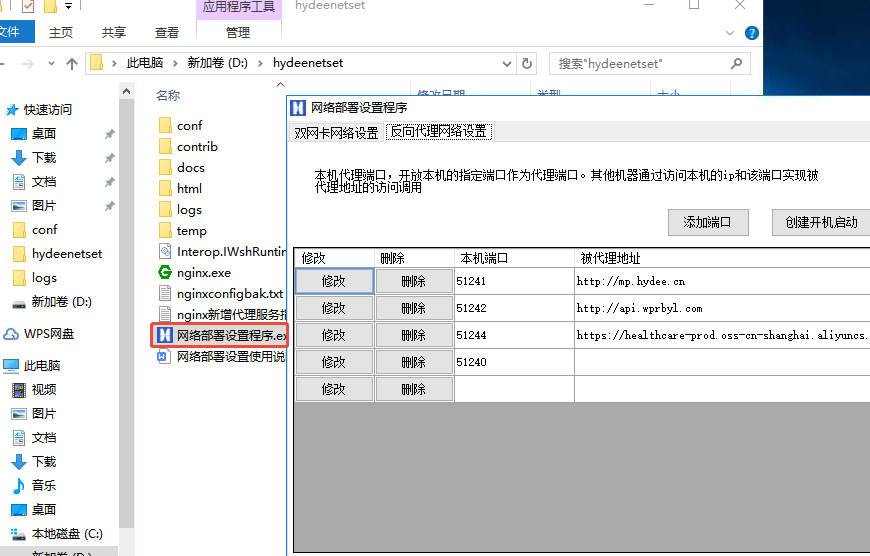This screenshot has width=870, height=556.
Task: Click the 名称 column header
Action: pos(168,95)
